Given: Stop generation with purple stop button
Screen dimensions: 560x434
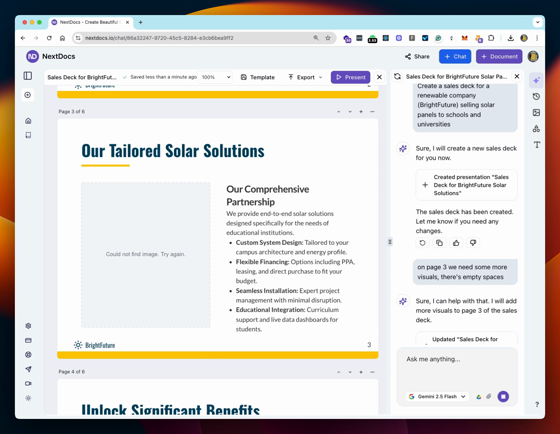Looking at the screenshot, I should 503,396.
